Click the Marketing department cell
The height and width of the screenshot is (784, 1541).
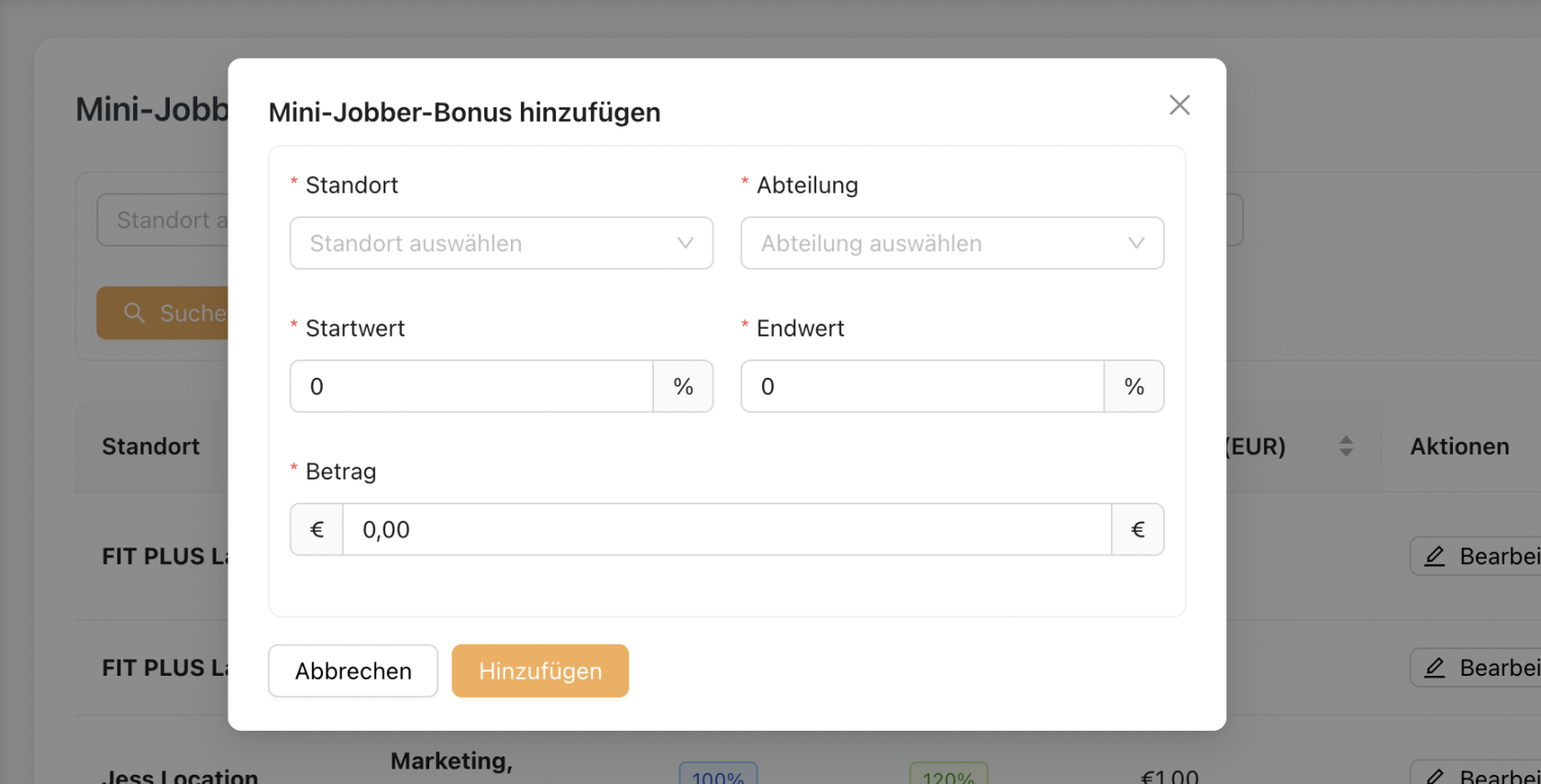451,761
